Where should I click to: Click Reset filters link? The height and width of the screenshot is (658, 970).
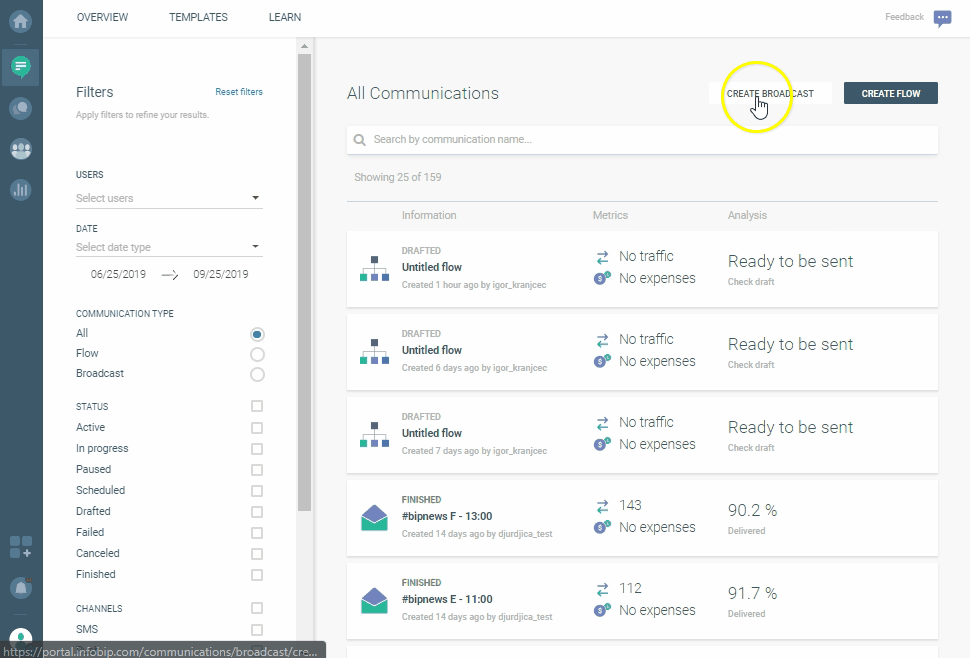pyautogui.click(x=239, y=92)
